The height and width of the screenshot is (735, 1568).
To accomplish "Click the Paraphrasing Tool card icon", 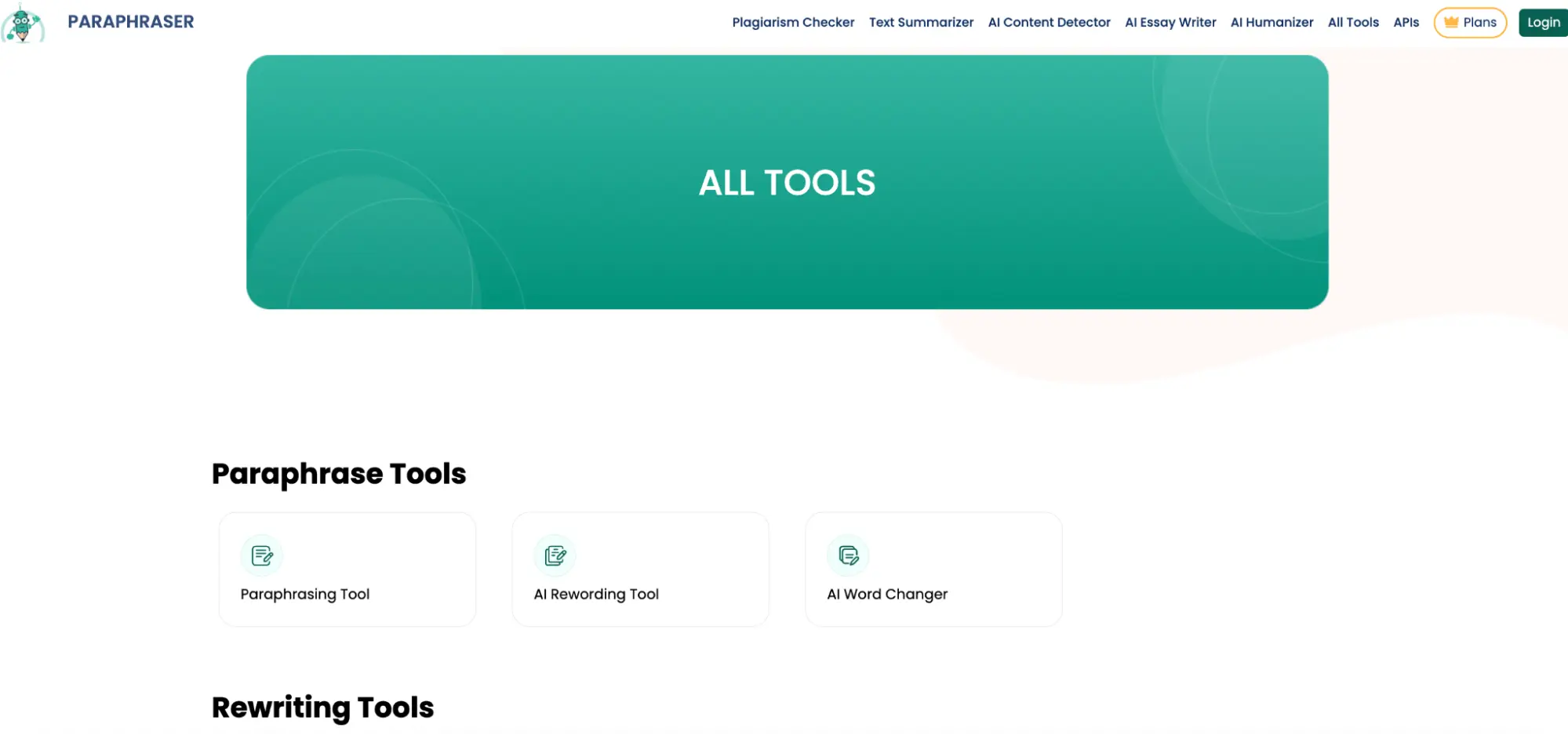I will click(262, 555).
